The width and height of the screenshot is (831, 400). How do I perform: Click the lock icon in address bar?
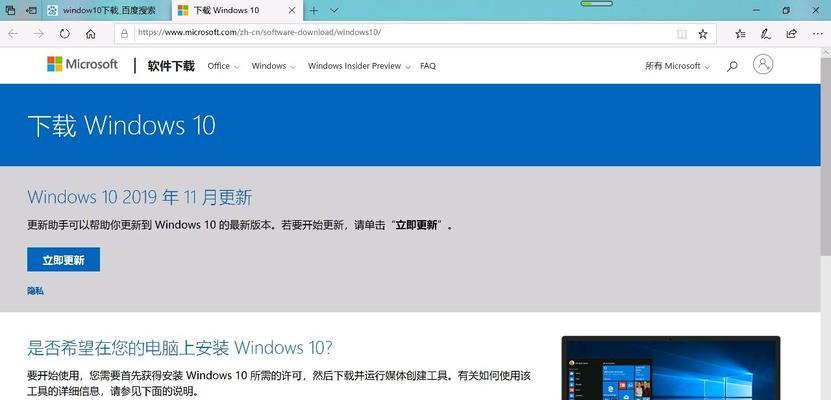click(125, 33)
